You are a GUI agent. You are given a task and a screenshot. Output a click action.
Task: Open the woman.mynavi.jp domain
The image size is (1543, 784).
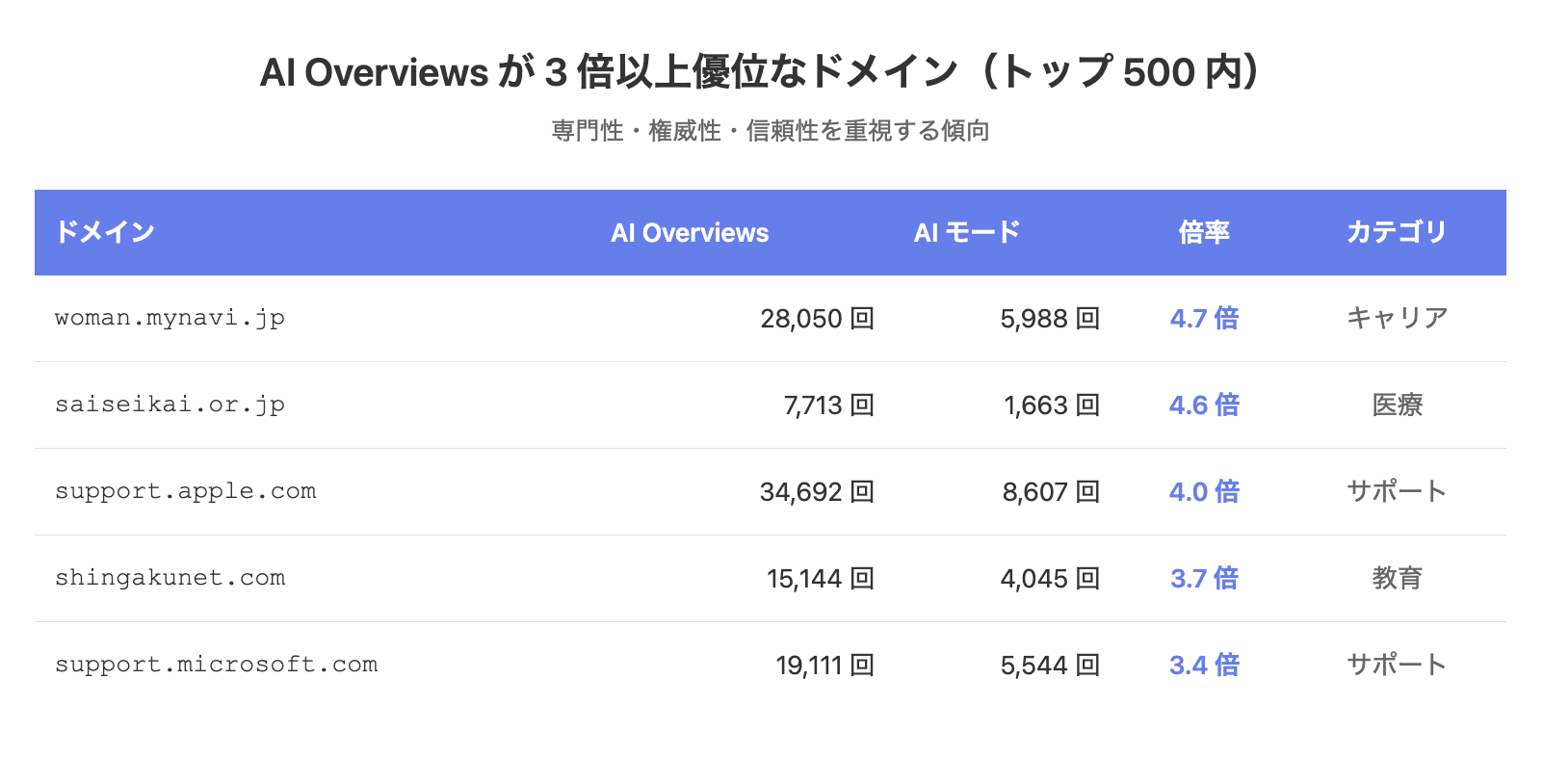(x=170, y=318)
